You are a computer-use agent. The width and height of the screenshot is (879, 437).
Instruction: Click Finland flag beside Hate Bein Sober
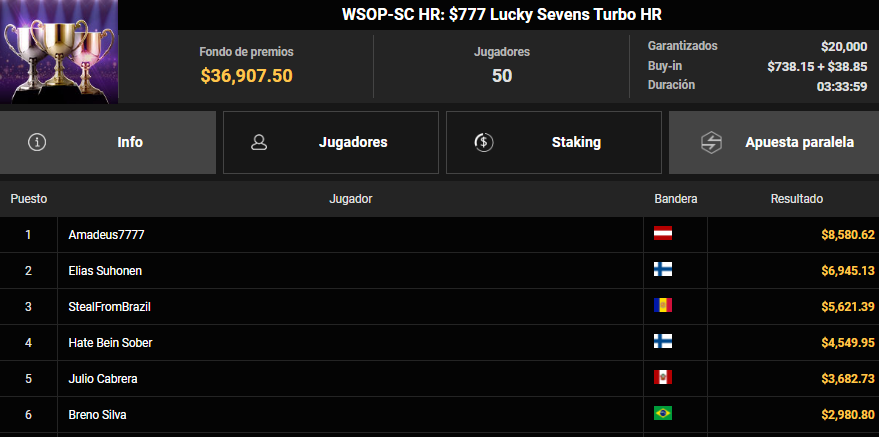coord(663,341)
